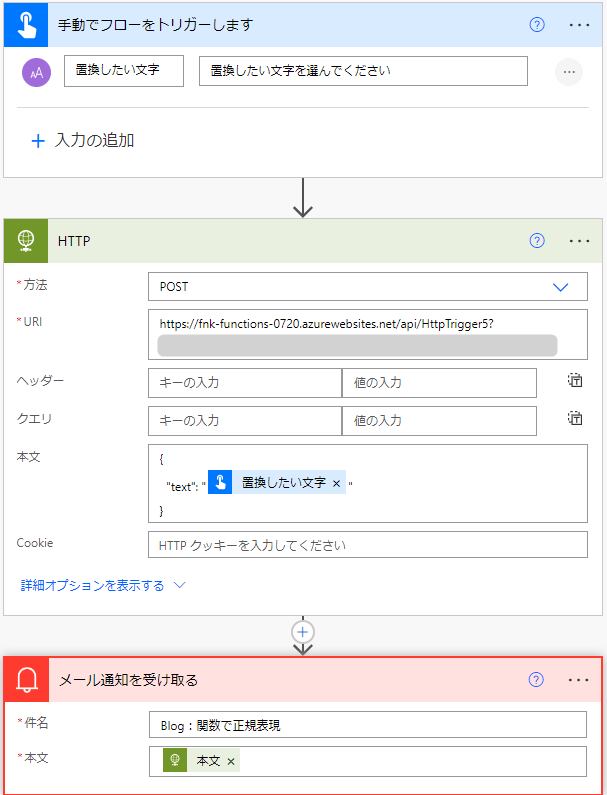This screenshot has width=607, height=795.
Task: Click trigger icon in 置換したい文字 token
Action: click(x=220, y=482)
